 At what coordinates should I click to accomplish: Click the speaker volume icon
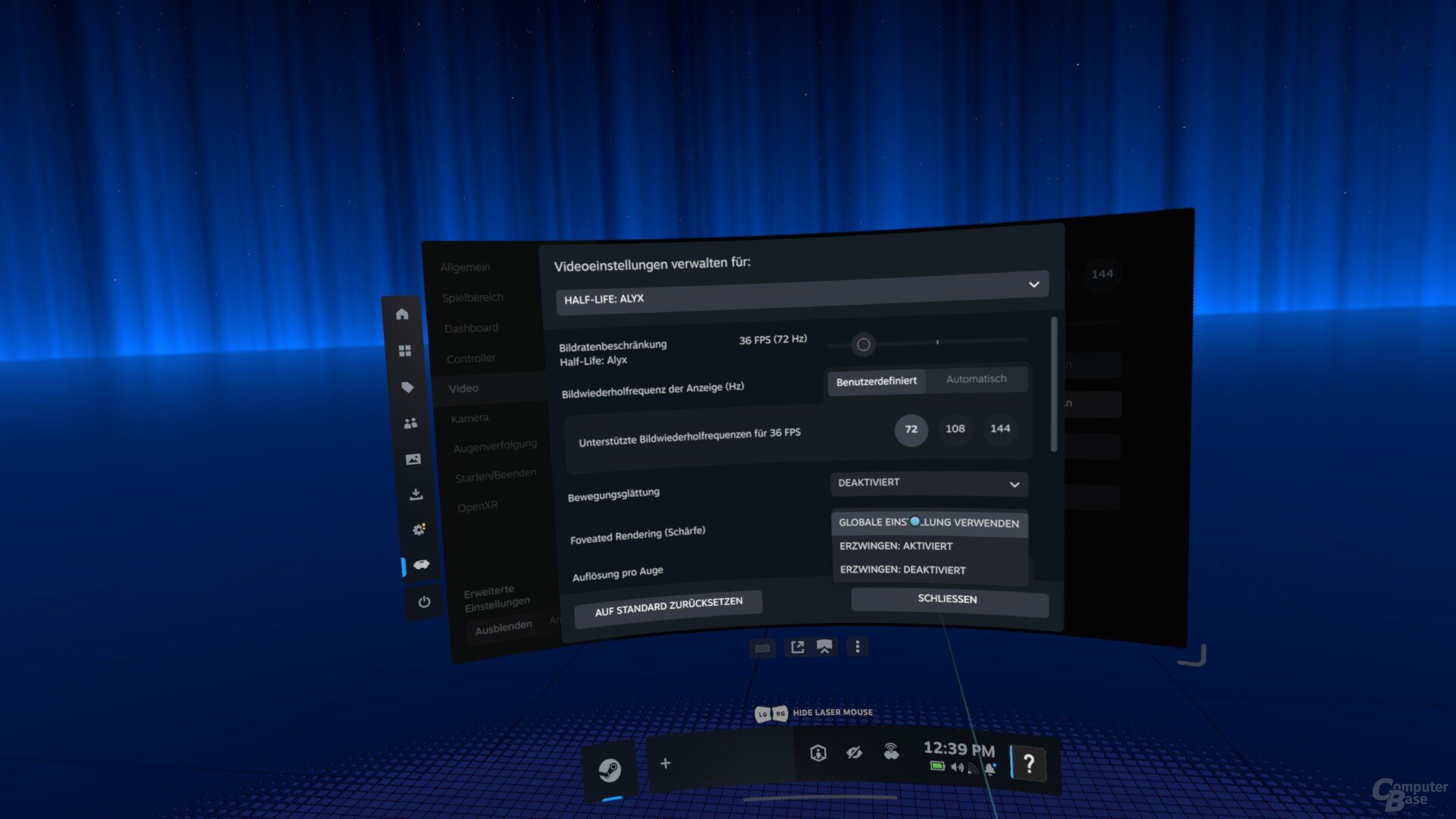point(957,767)
